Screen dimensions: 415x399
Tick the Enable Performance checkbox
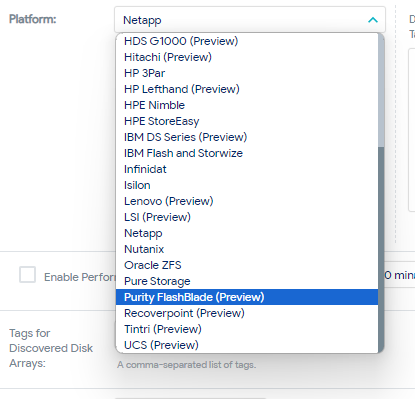click(27, 275)
